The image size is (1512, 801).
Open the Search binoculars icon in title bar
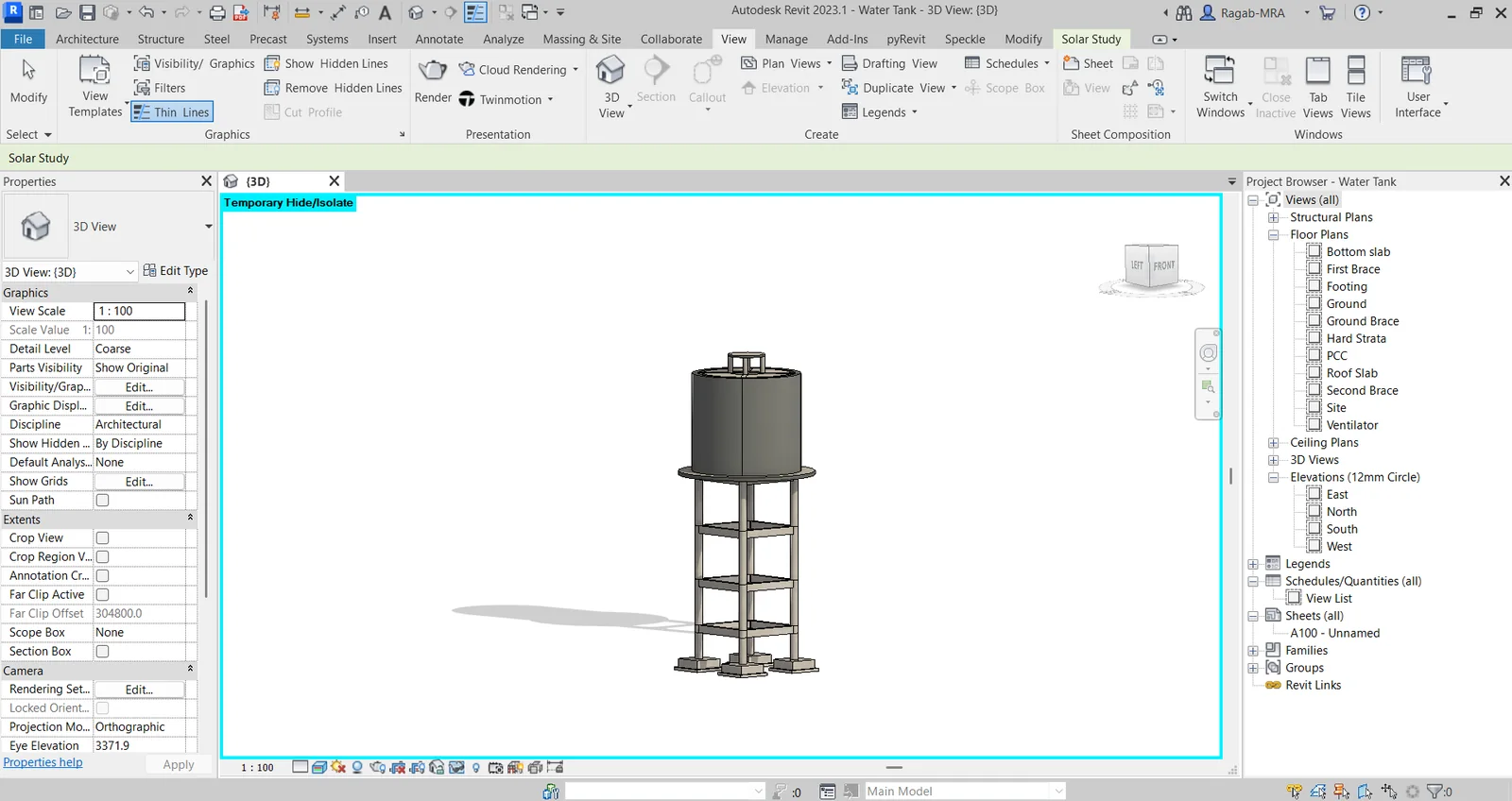1183,13
